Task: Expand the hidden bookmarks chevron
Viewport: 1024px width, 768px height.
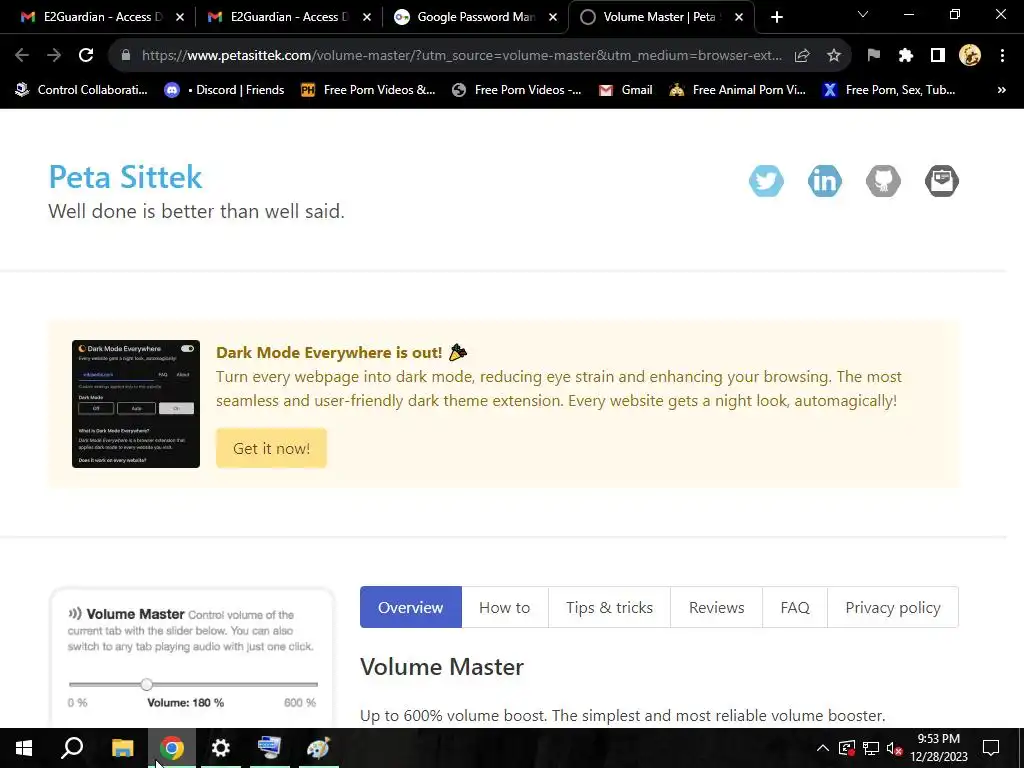Action: (1002, 90)
